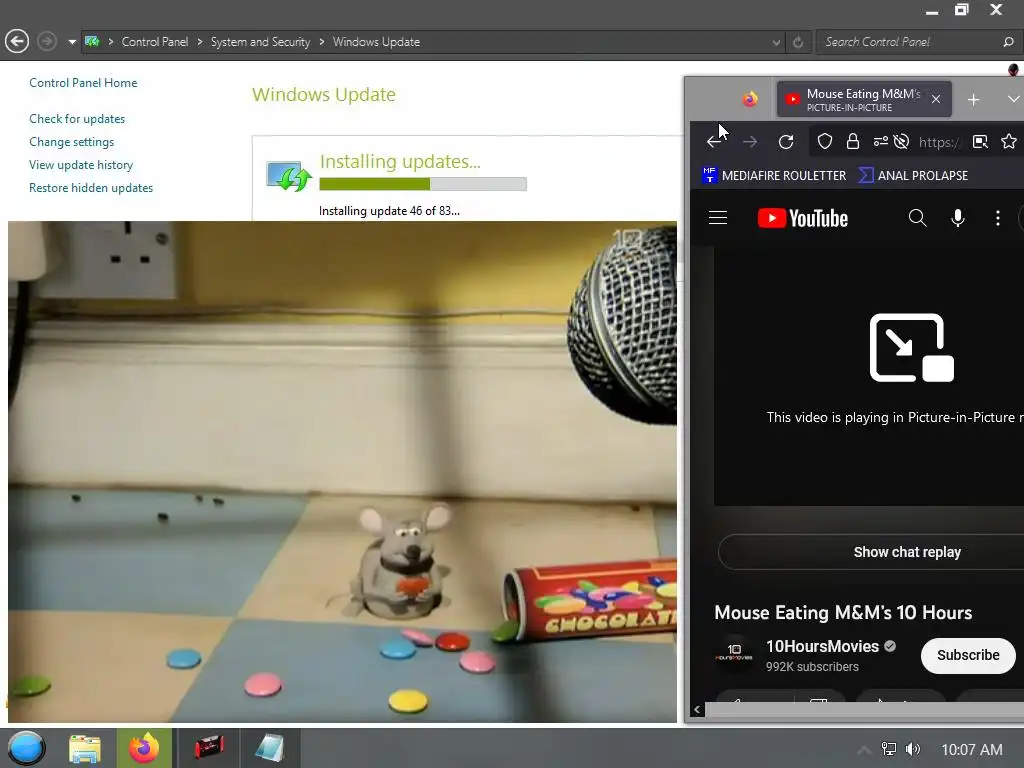
Task: Click Check for updates link
Action: (x=77, y=119)
